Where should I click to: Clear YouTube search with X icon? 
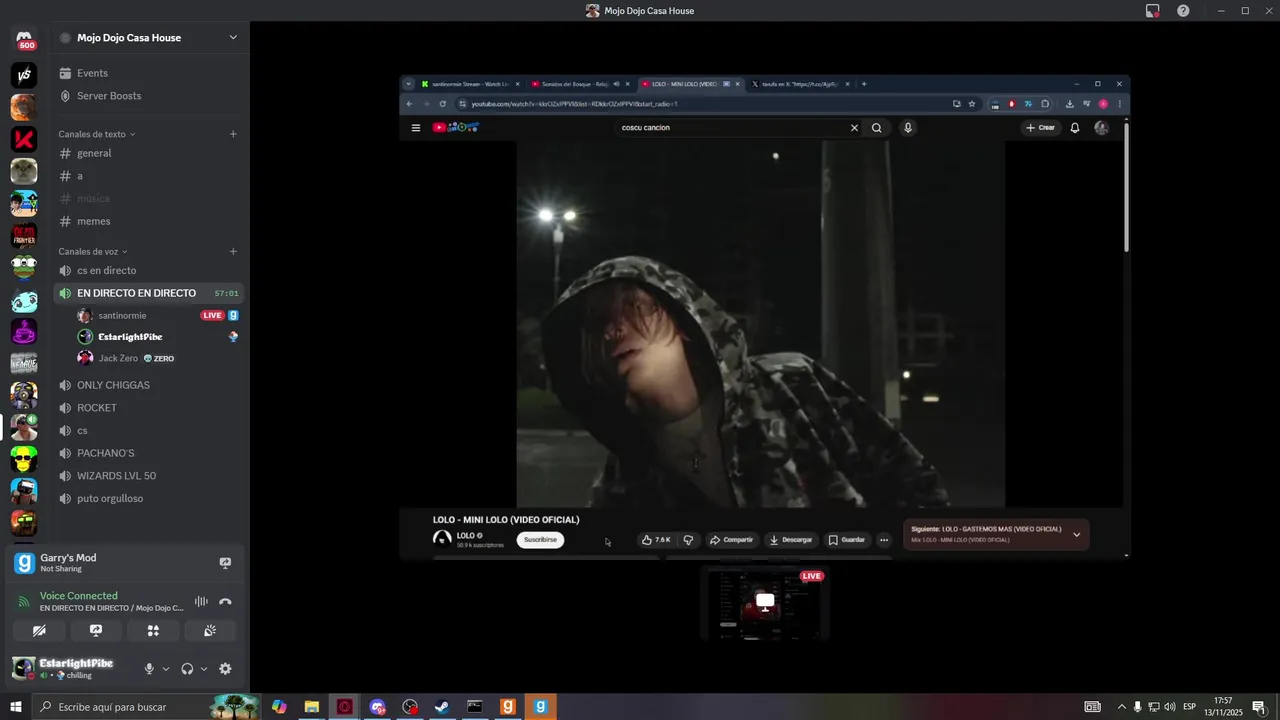[x=854, y=128]
